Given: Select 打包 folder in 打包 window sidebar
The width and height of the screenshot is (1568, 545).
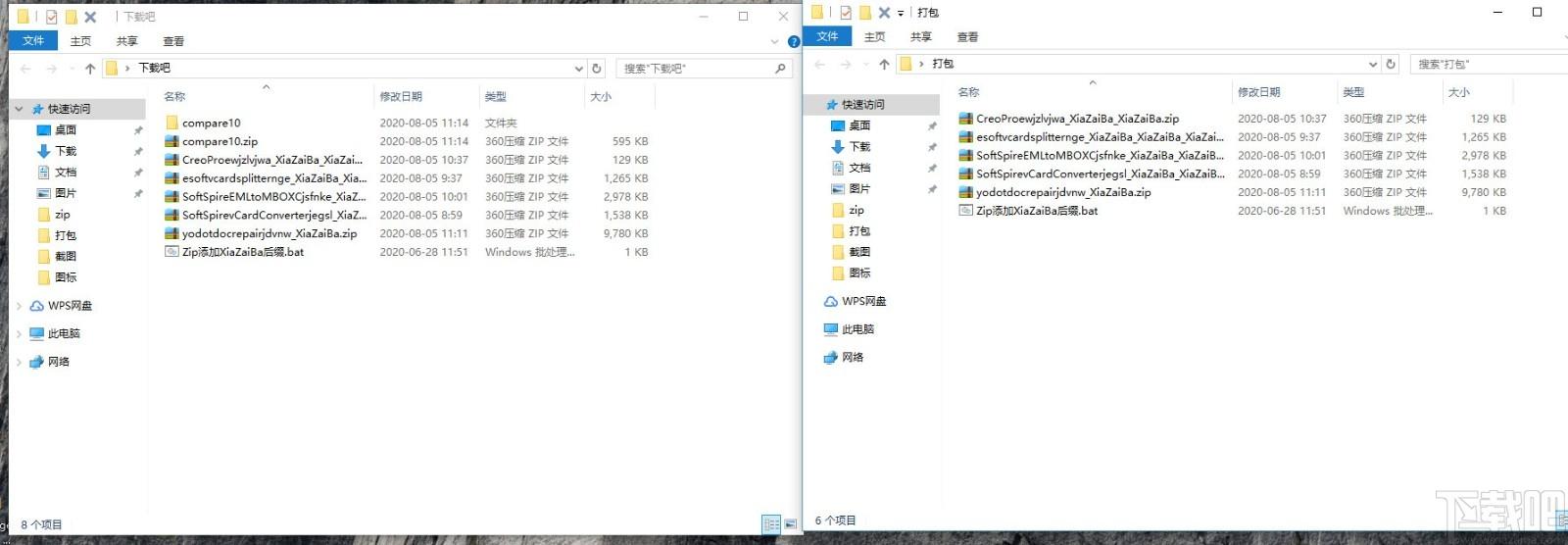Looking at the screenshot, I should (x=859, y=231).
